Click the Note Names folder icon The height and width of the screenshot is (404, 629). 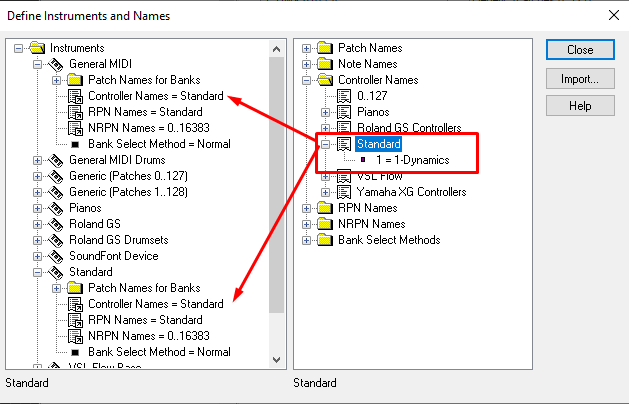[x=324, y=64]
